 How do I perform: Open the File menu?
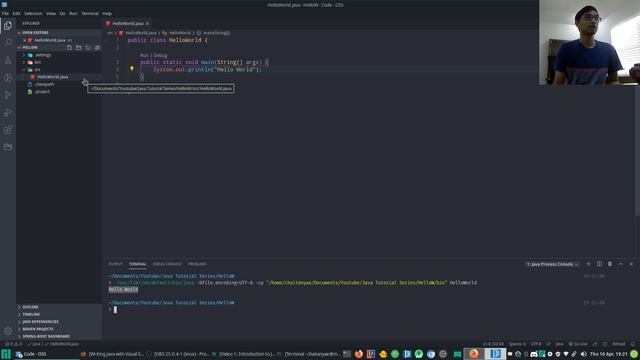pyautogui.click(x=5, y=13)
